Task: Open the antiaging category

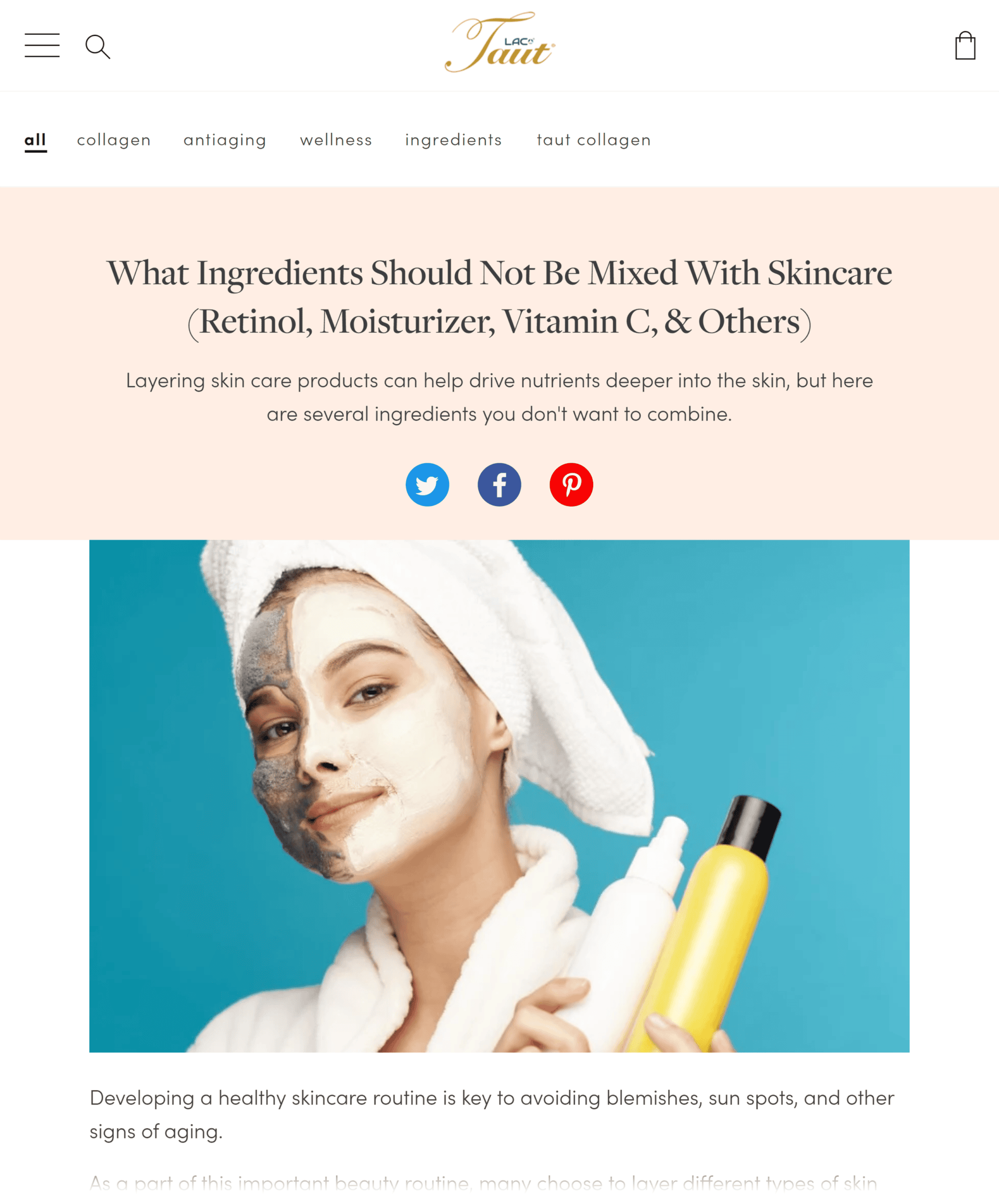Action: (x=225, y=140)
